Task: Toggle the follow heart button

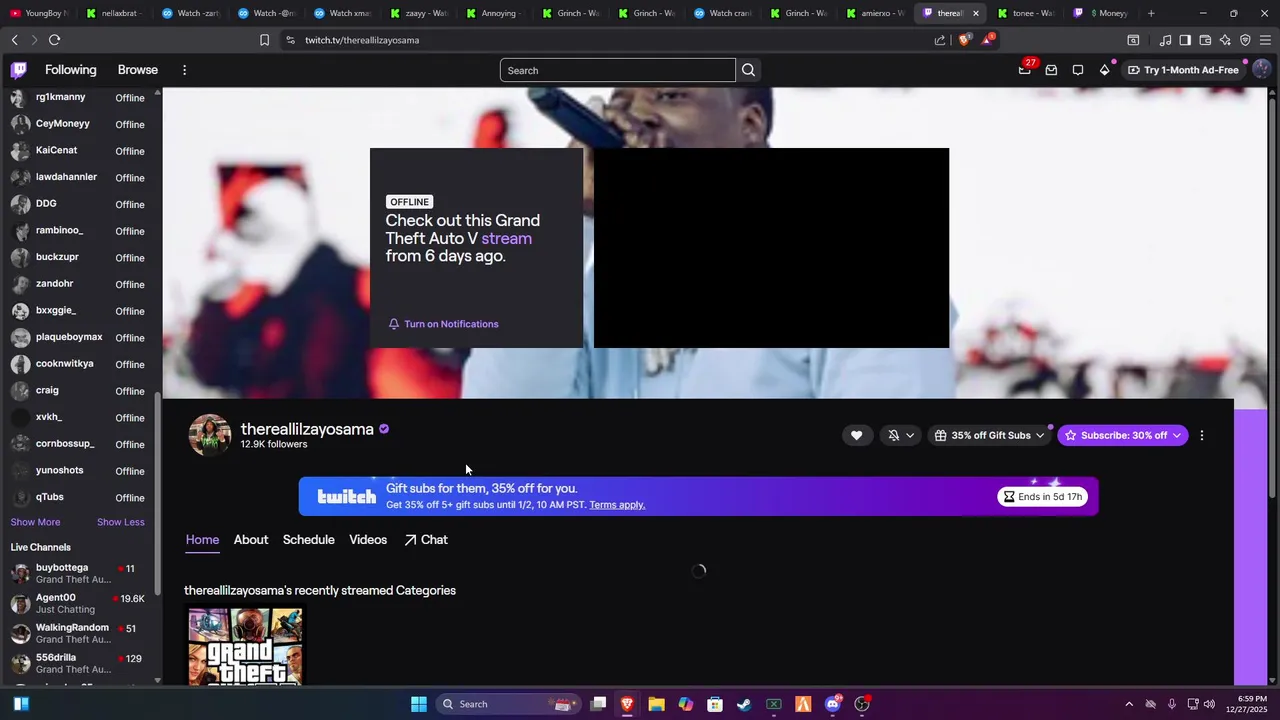Action: pyautogui.click(x=856, y=435)
